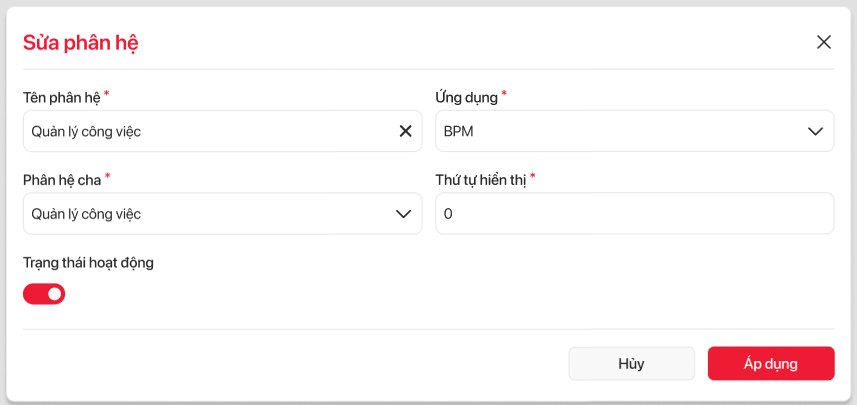Expand the Ứng dụng dropdown chevron

pos(816,131)
